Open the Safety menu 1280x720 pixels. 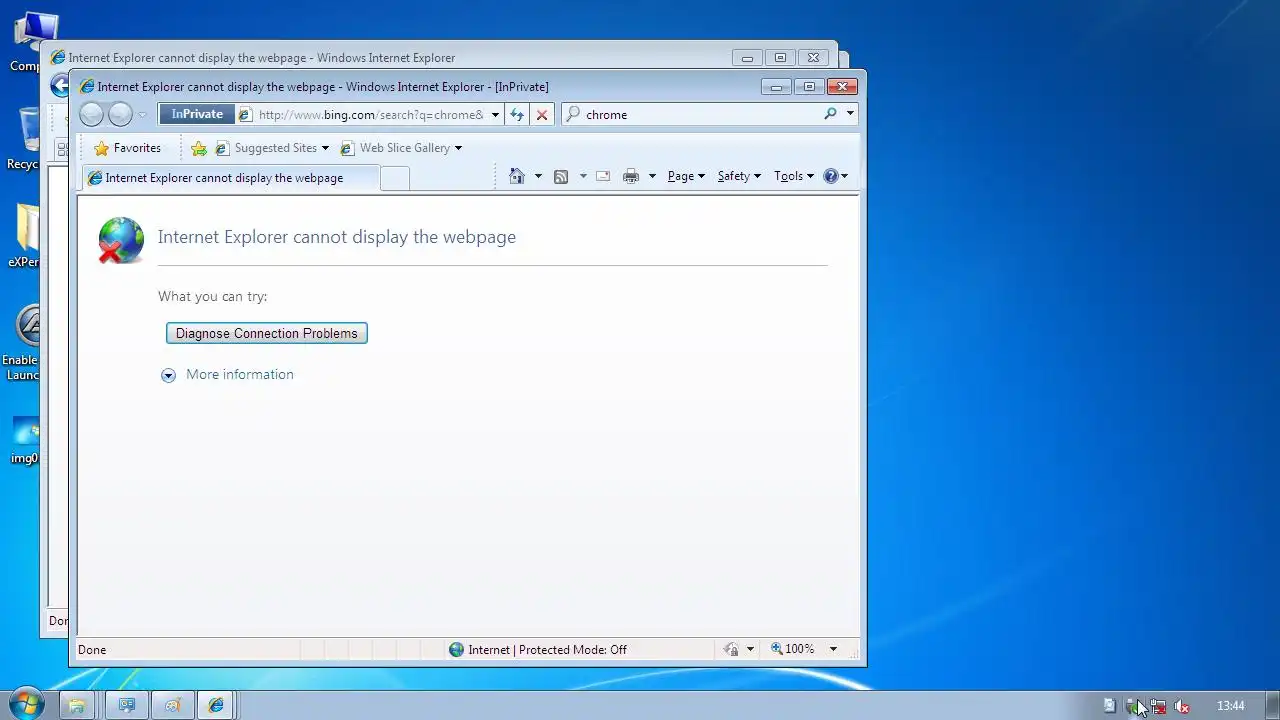(739, 176)
